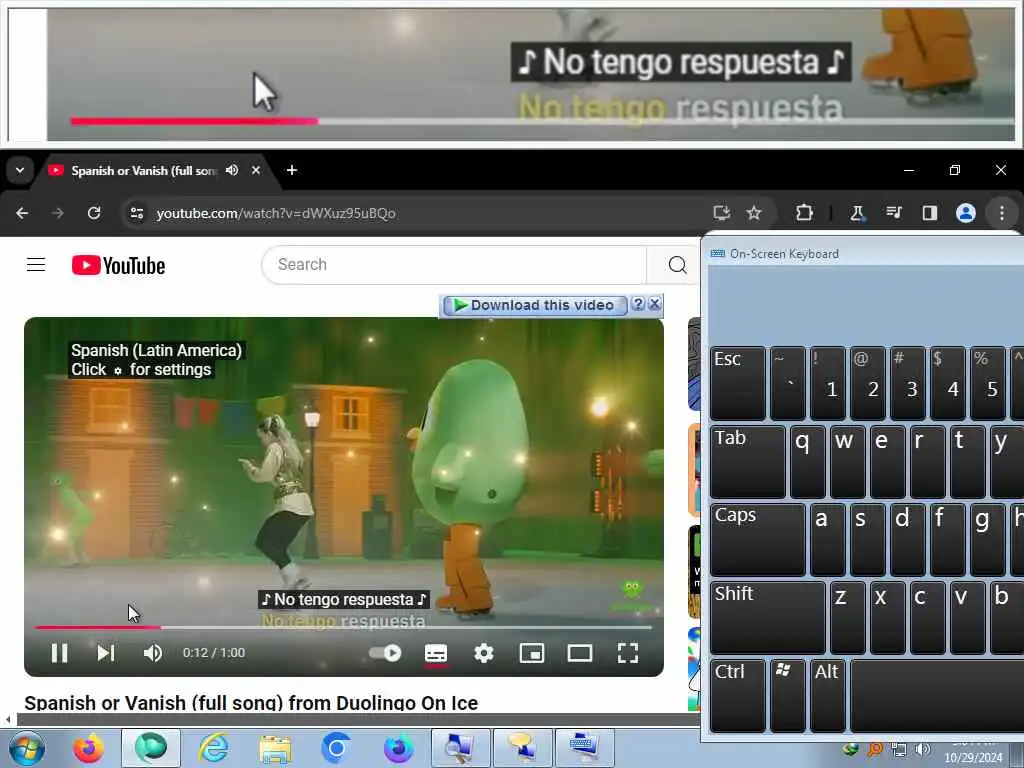Close the Spanish or Vanish tab
The height and width of the screenshot is (768, 1024).
coord(256,170)
